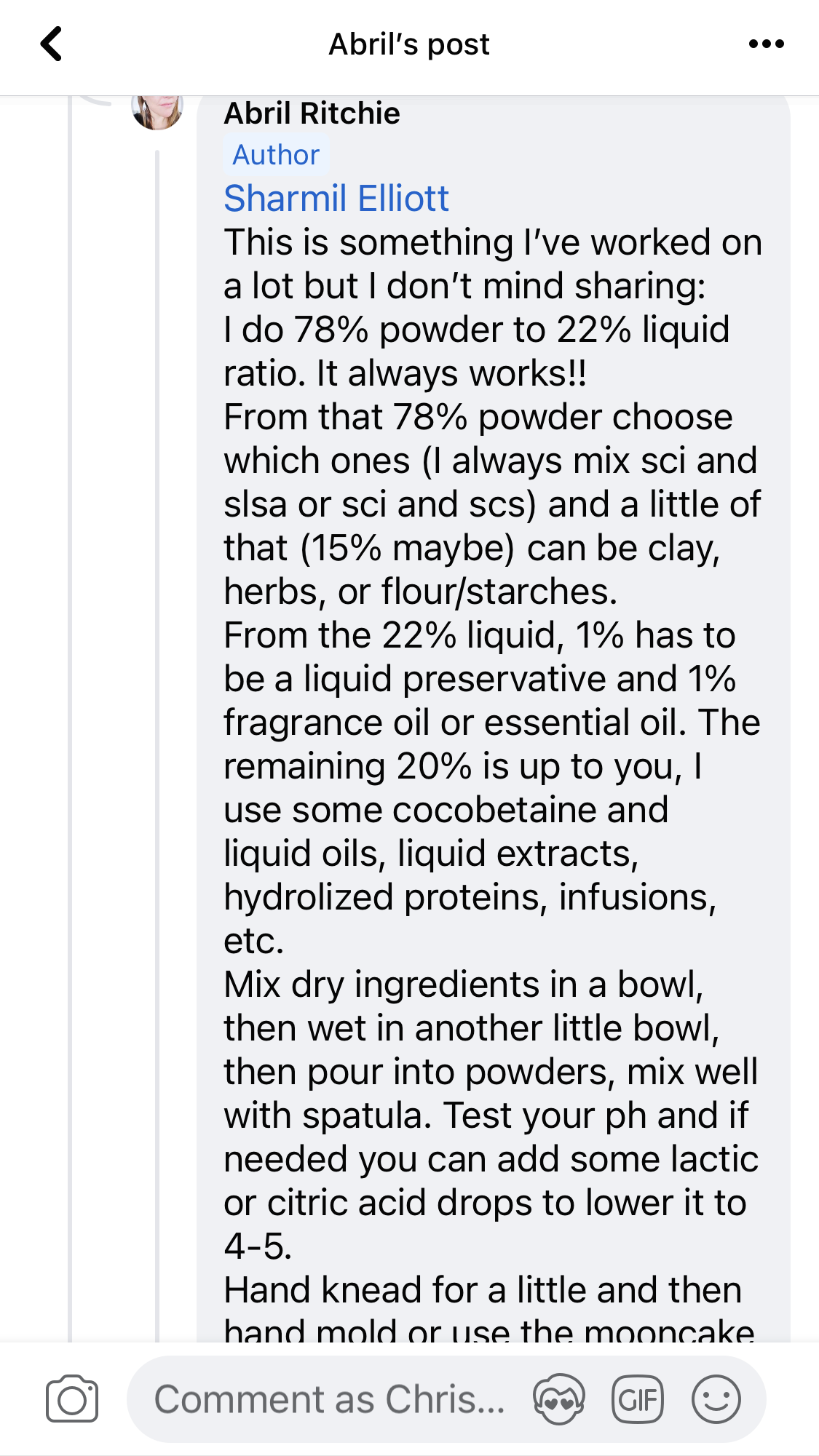Tap the 'Hand knead for a little' line
Screen dimensions: 819x1456
(x=482, y=1290)
